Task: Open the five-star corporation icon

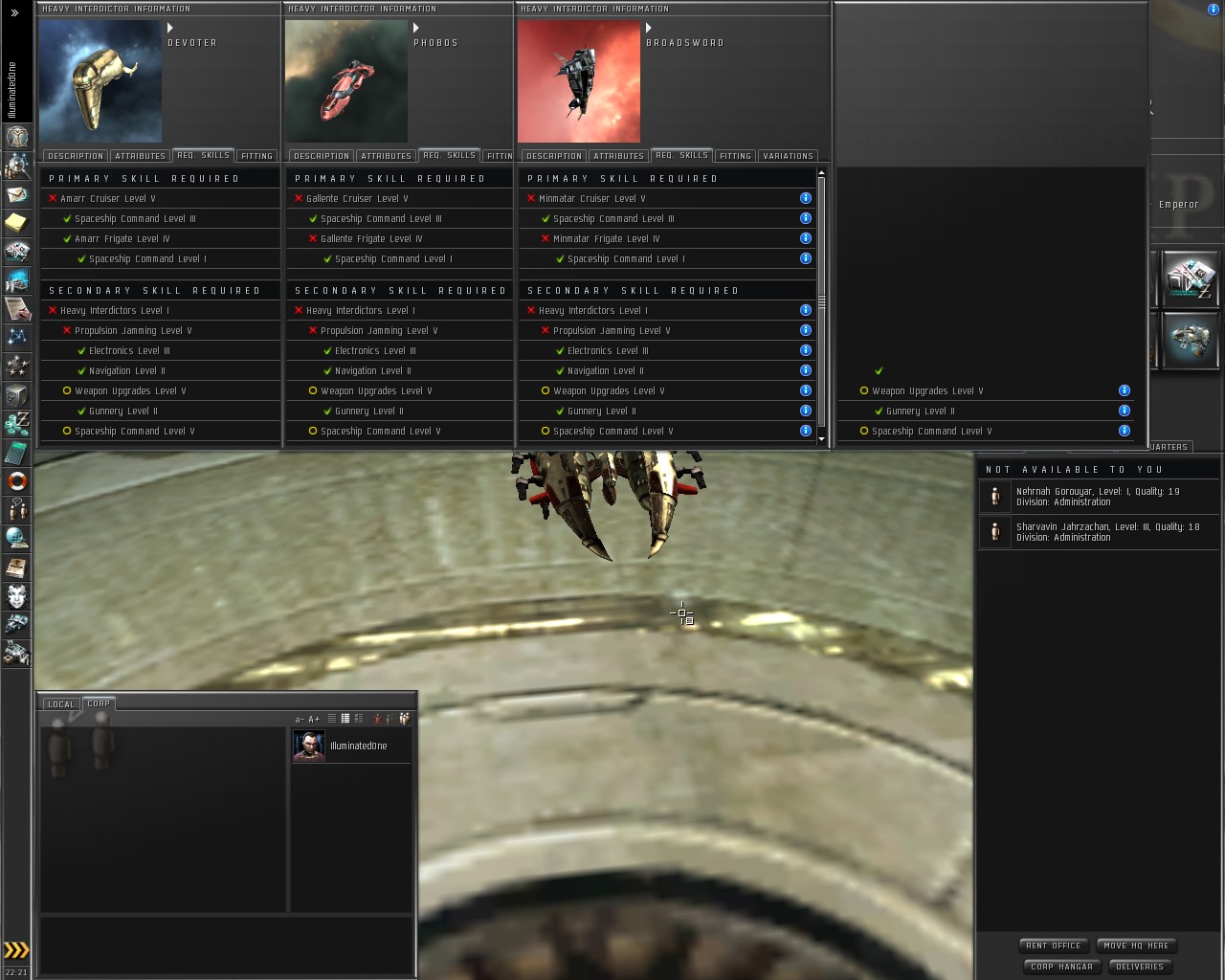Action: click(16, 367)
